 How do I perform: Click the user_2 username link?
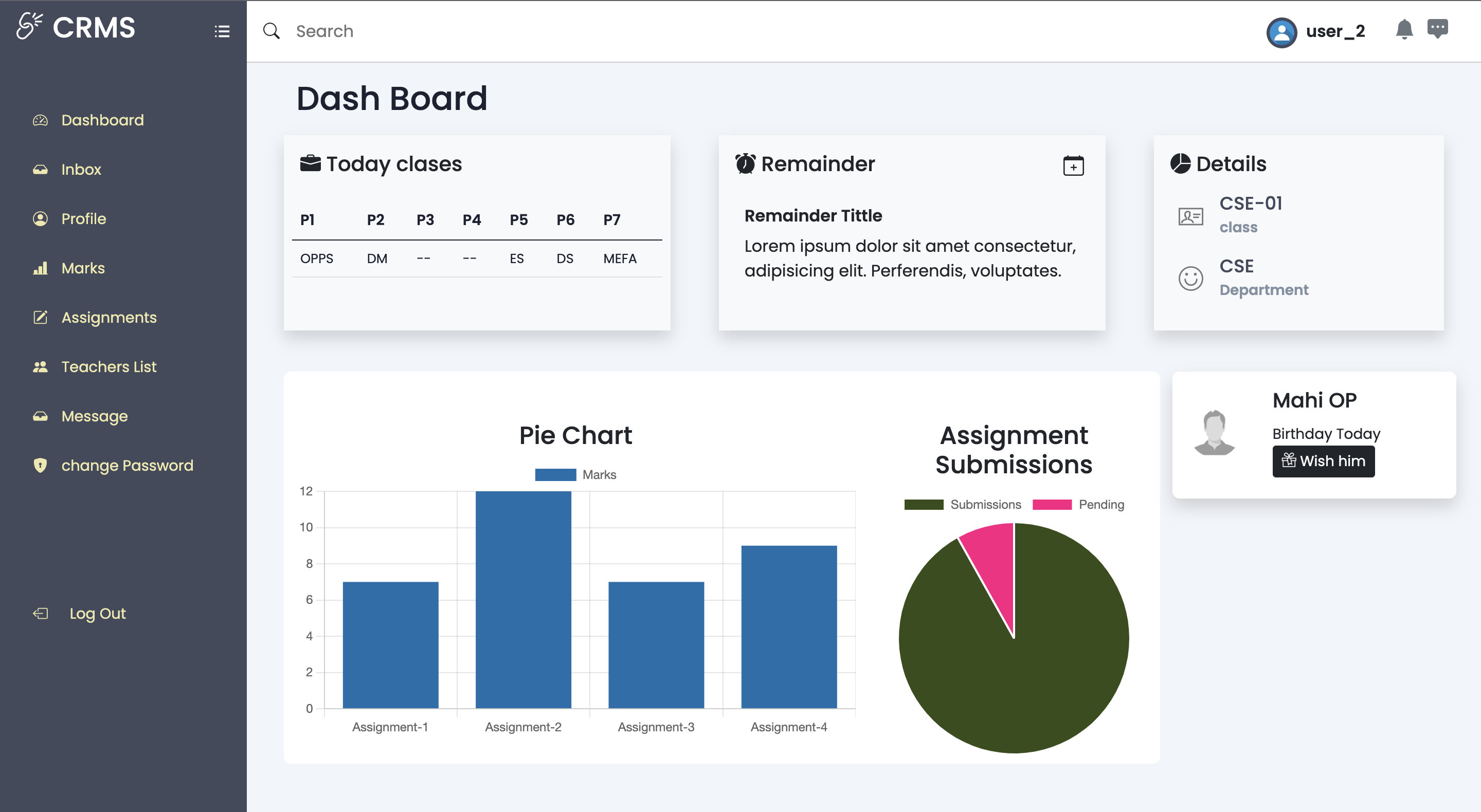click(1335, 31)
